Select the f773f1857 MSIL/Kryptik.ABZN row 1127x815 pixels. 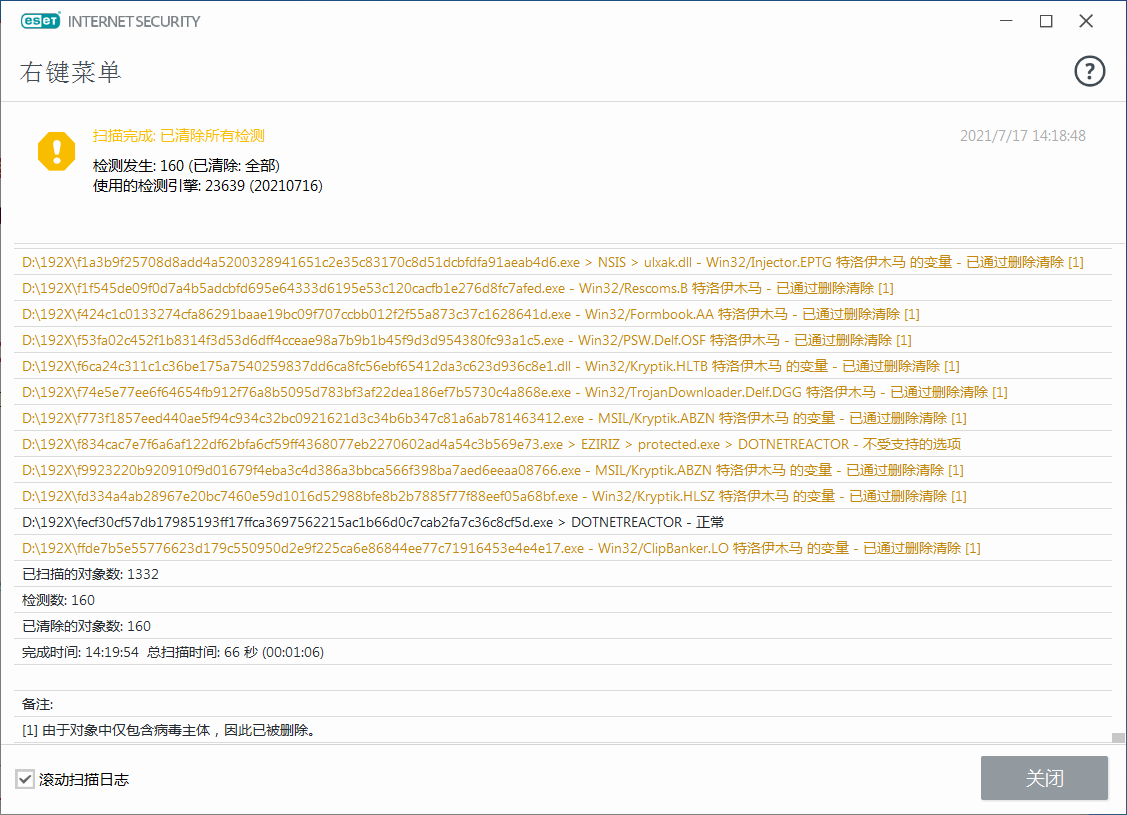pyautogui.click(x=563, y=418)
